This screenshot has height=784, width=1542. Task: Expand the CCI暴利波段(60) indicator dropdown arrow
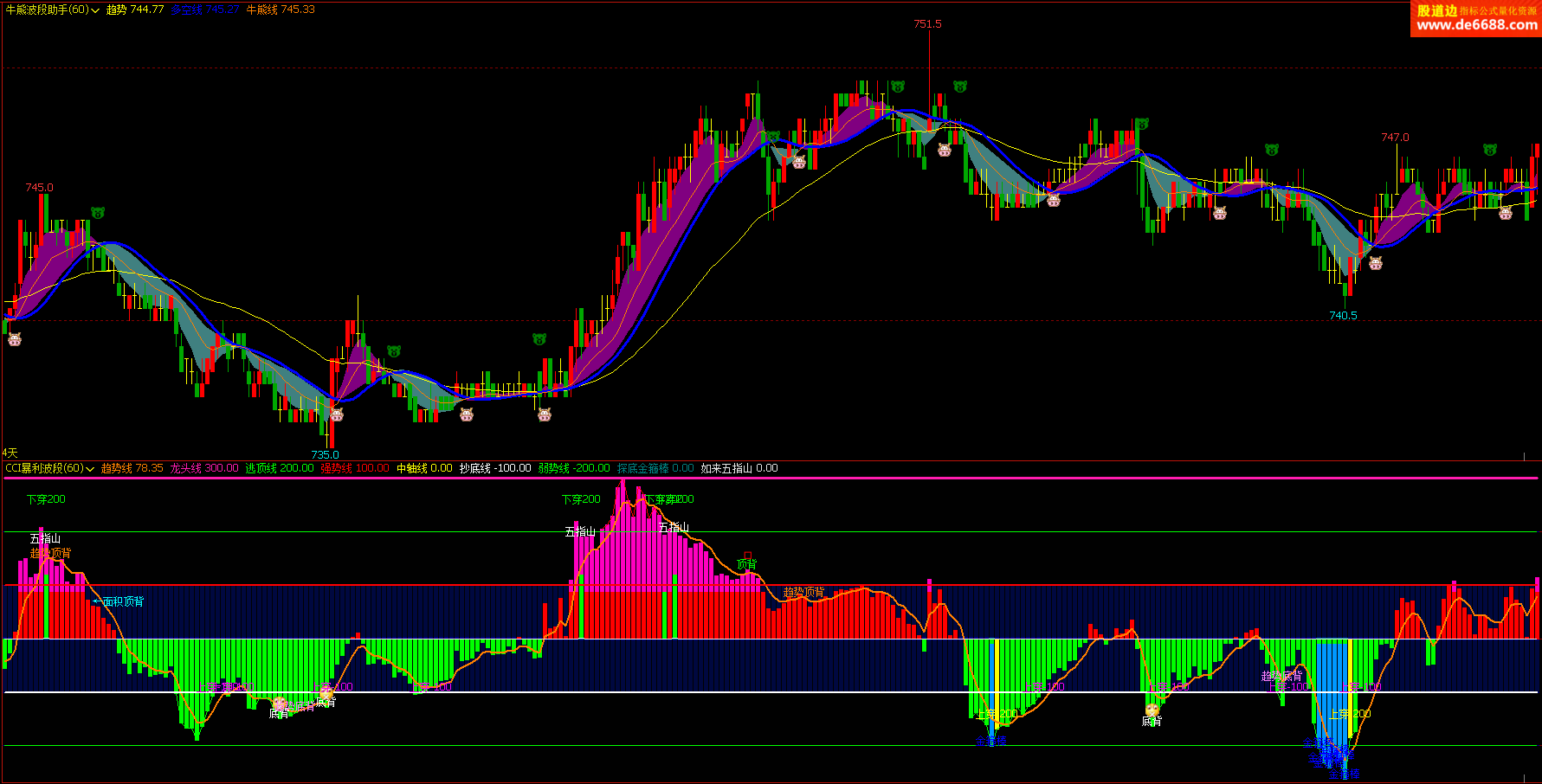[x=90, y=469]
